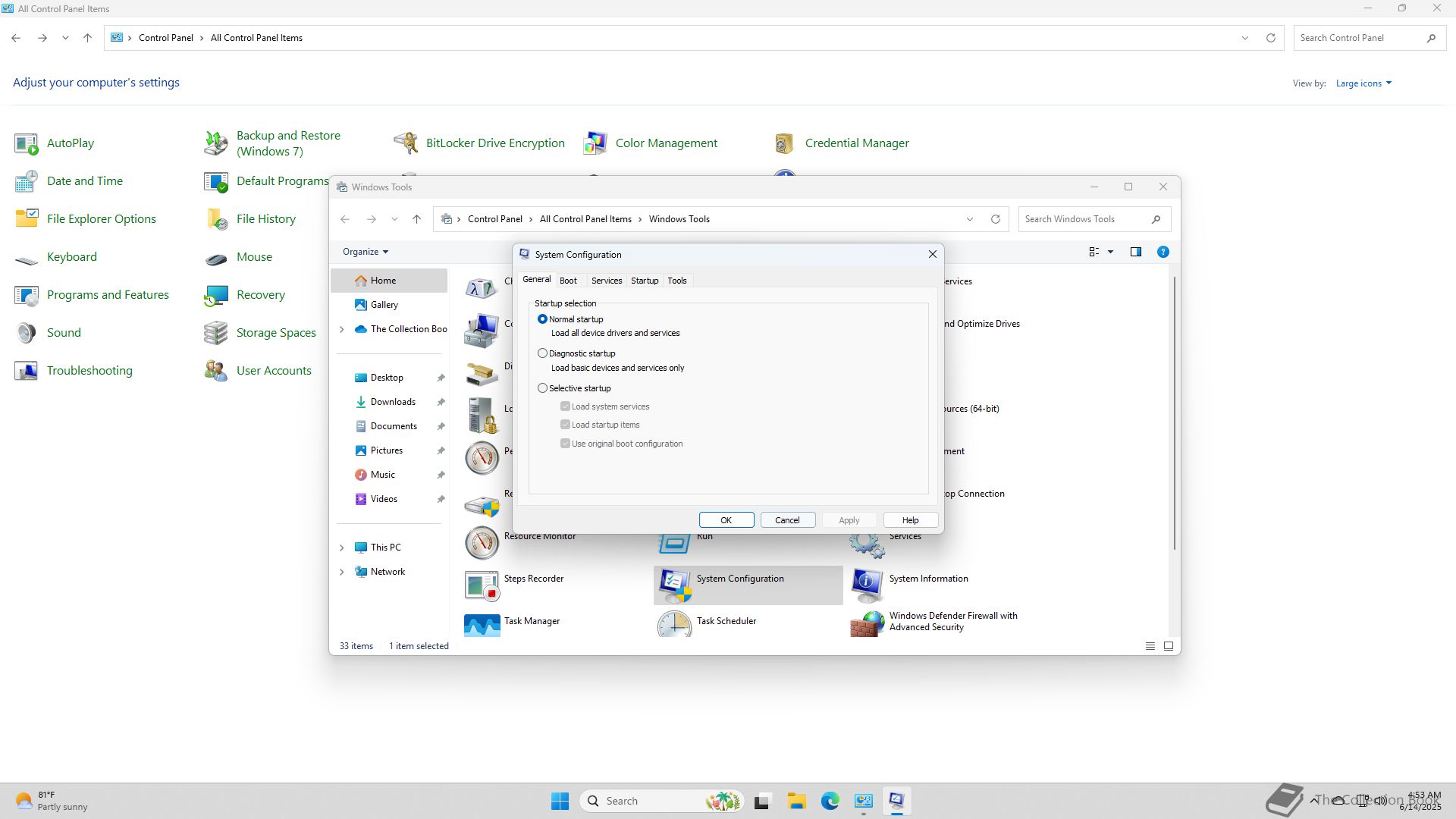Open the Organize dropdown menu
This screenshot has height=819, width=1456.
[365, 252]
